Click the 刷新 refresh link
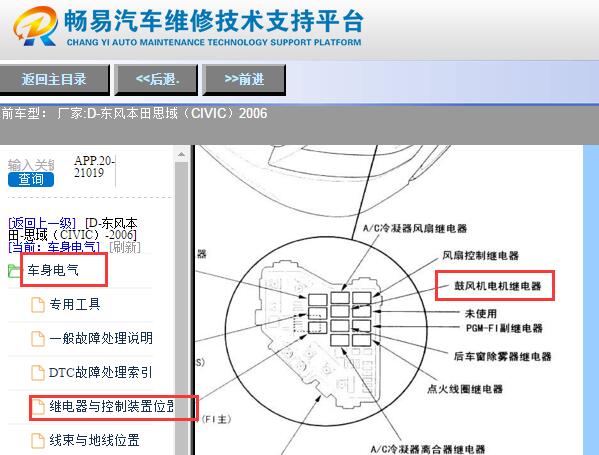The image size is (599, 455). click(x=125, y=247)
